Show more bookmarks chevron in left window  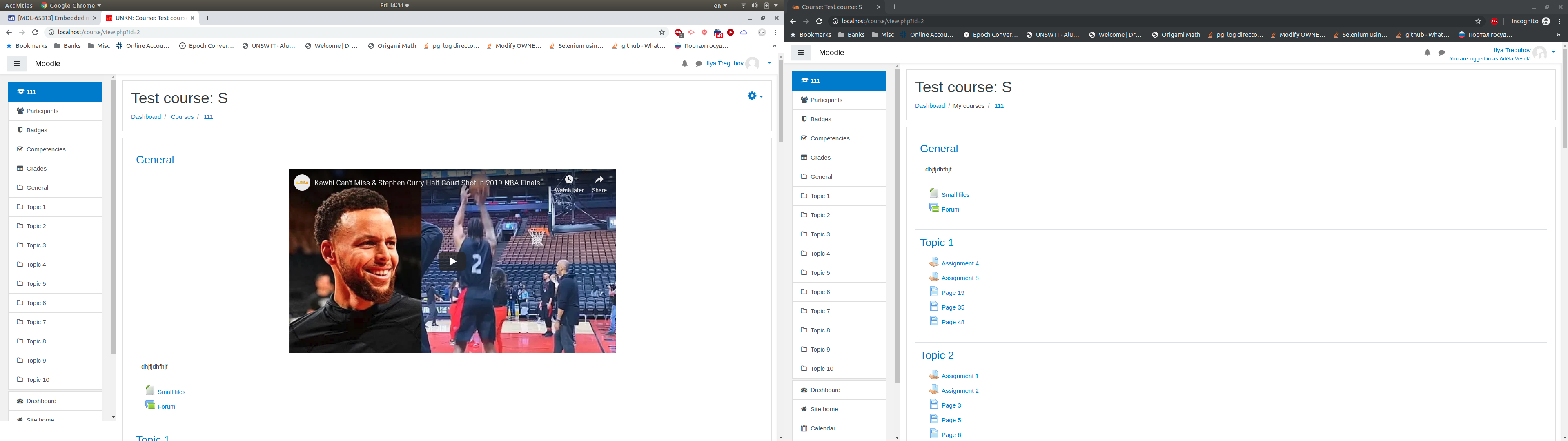click(x=774, y=46)
